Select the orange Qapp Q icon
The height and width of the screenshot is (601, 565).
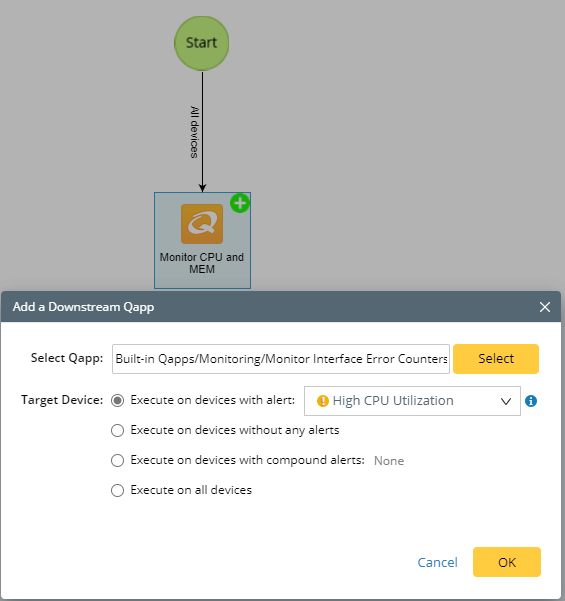click(x=202, y=224)
